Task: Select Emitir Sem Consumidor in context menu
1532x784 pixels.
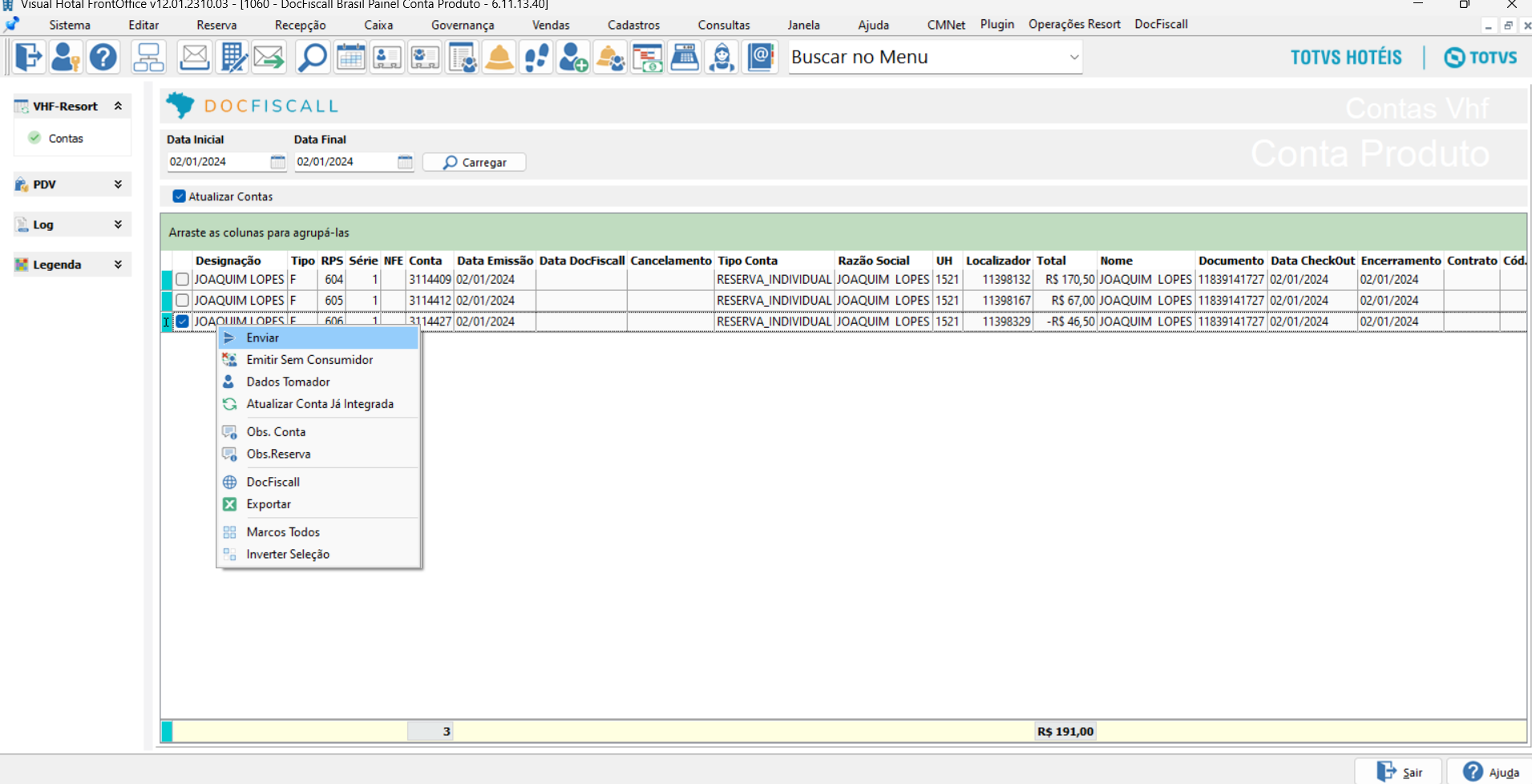Action: click(x=319, y=360)
